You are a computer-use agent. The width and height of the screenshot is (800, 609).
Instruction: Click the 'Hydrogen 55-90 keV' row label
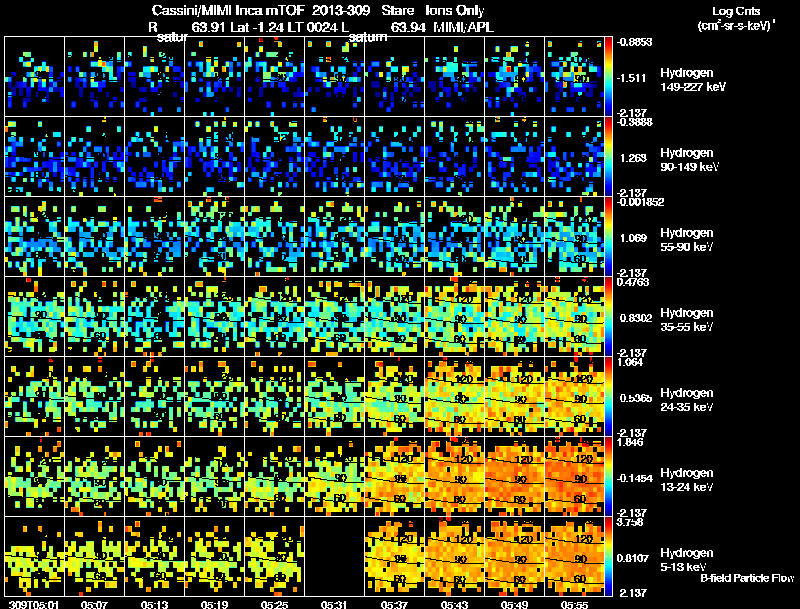tap(687, 240)
